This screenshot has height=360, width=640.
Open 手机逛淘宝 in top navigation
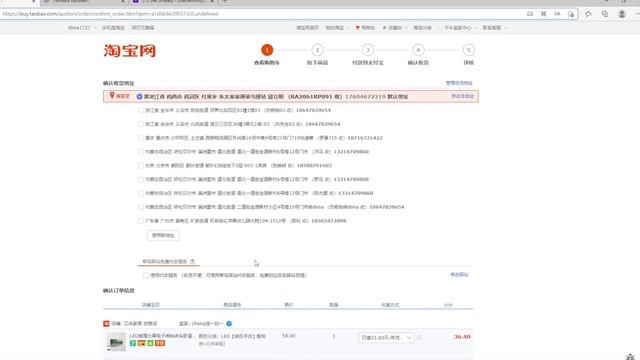point(113,28)
